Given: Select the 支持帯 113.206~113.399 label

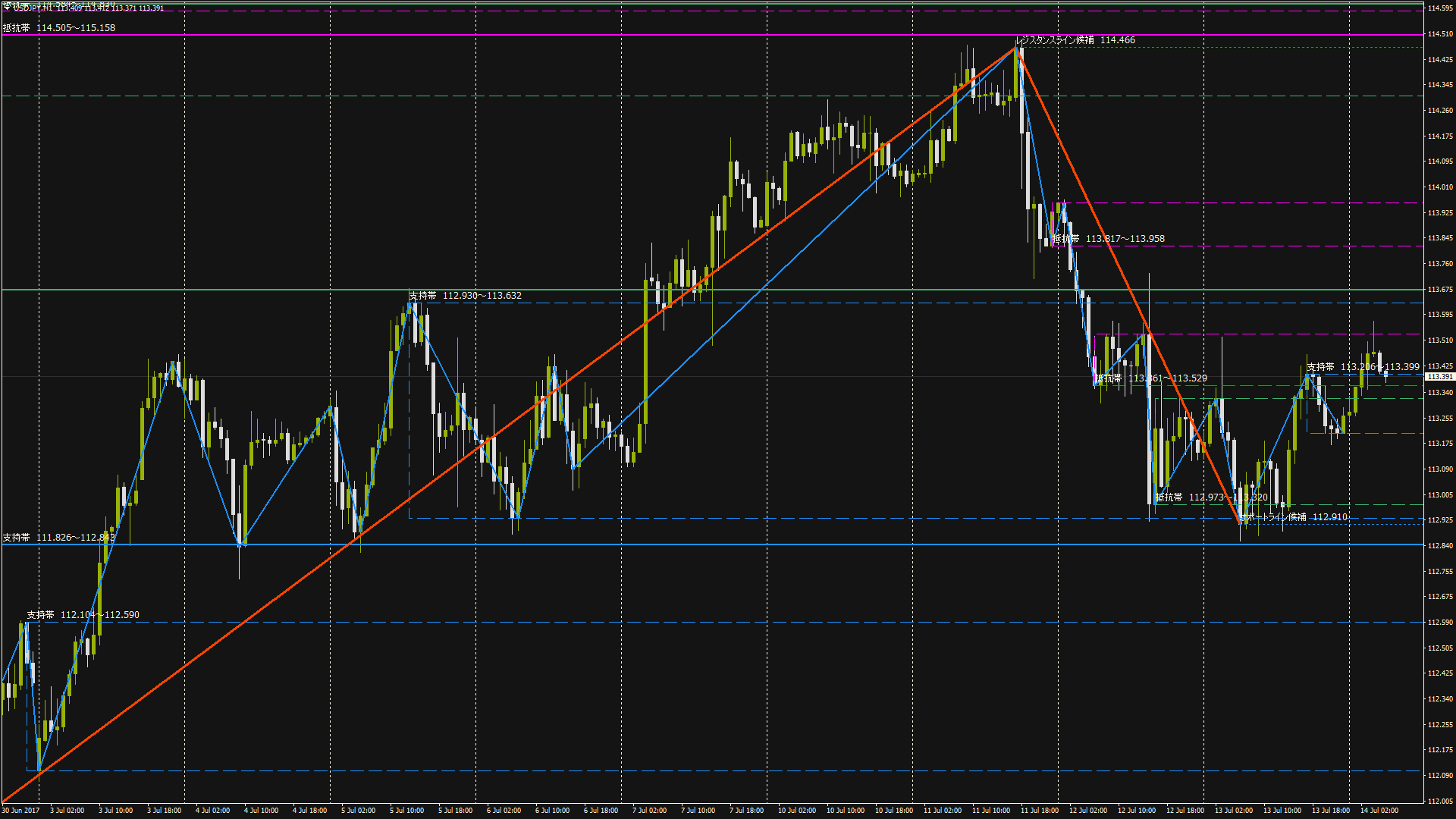Looking at the screenshot, I should pyautogui.click(x=1363, y=367).
